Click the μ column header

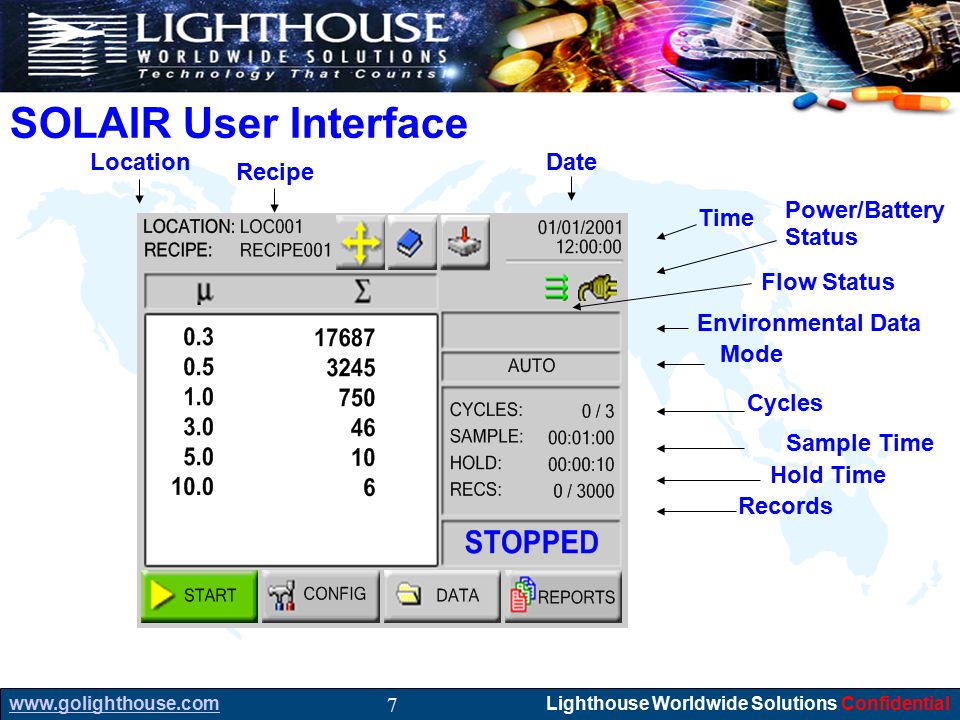pos(204,292)
